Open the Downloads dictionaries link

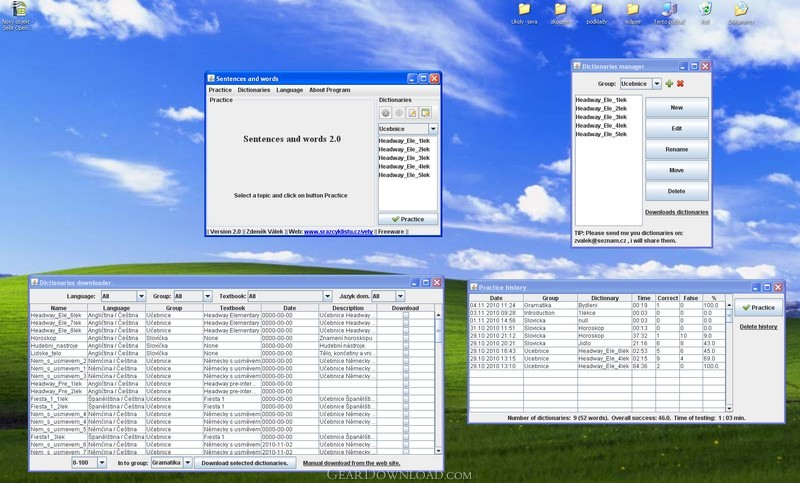click(677, 212)
